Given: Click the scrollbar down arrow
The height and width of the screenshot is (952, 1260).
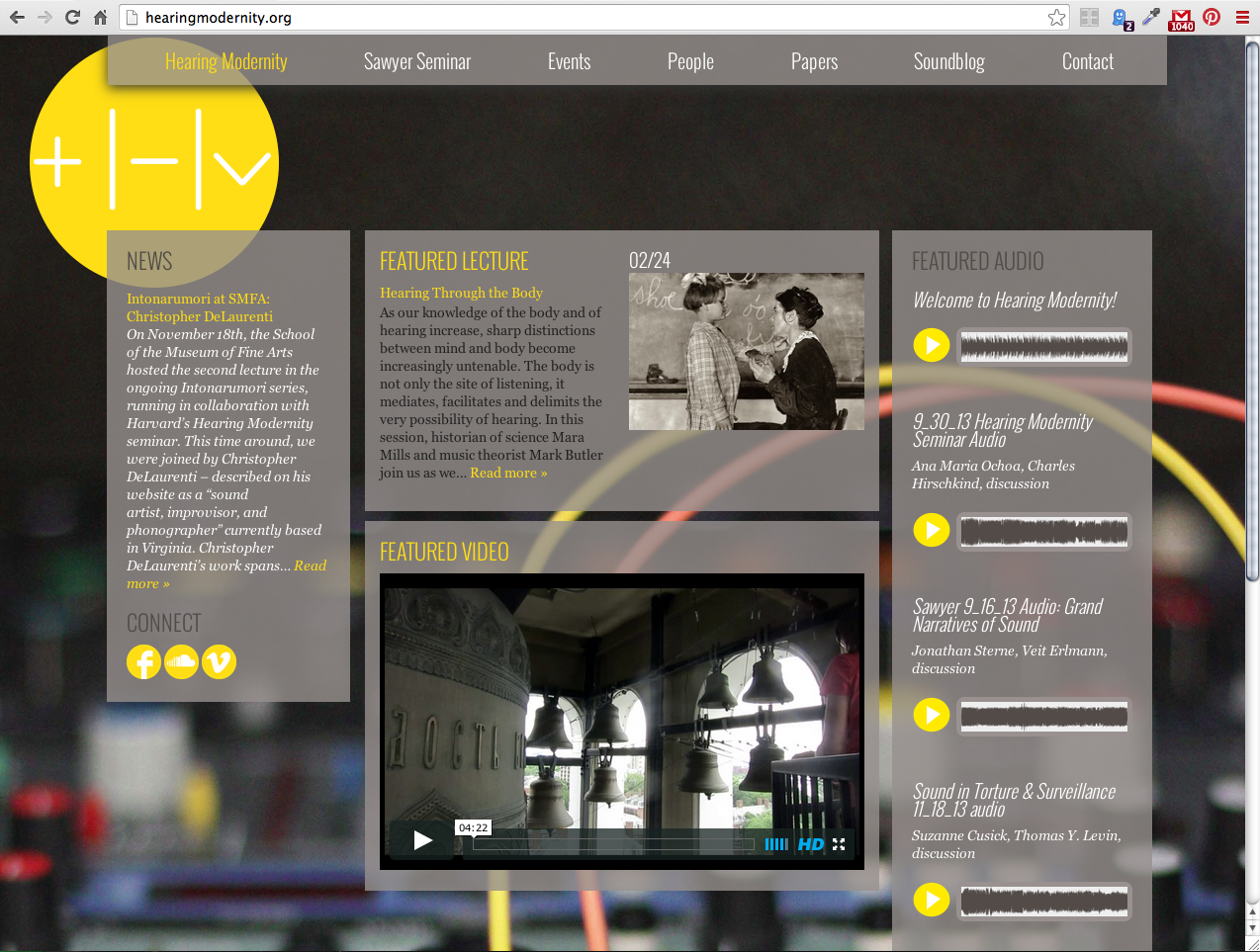Looking at the screenshot, I should (1252, 929).
